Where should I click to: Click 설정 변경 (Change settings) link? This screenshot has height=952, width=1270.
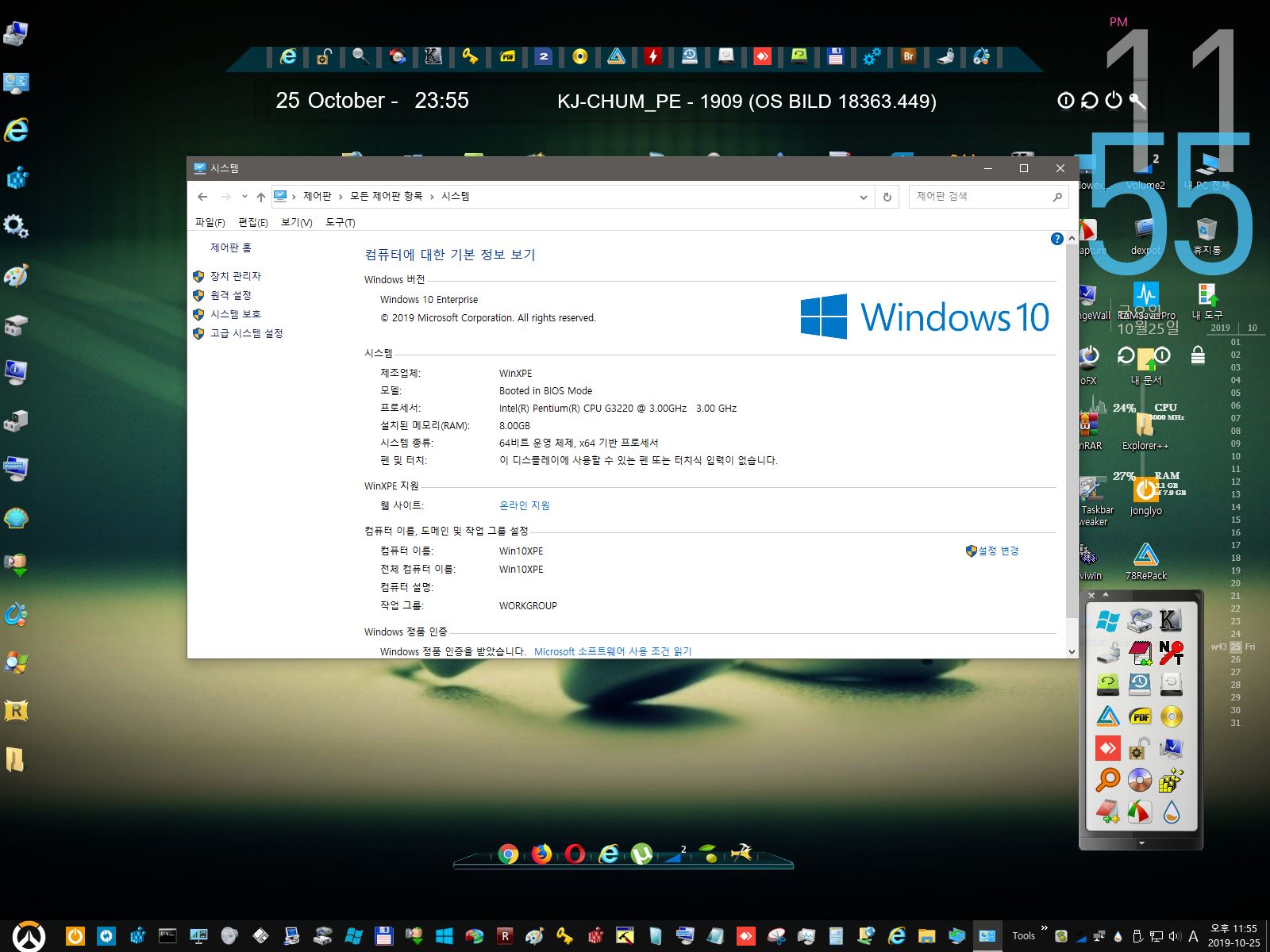tap(999, 551)
